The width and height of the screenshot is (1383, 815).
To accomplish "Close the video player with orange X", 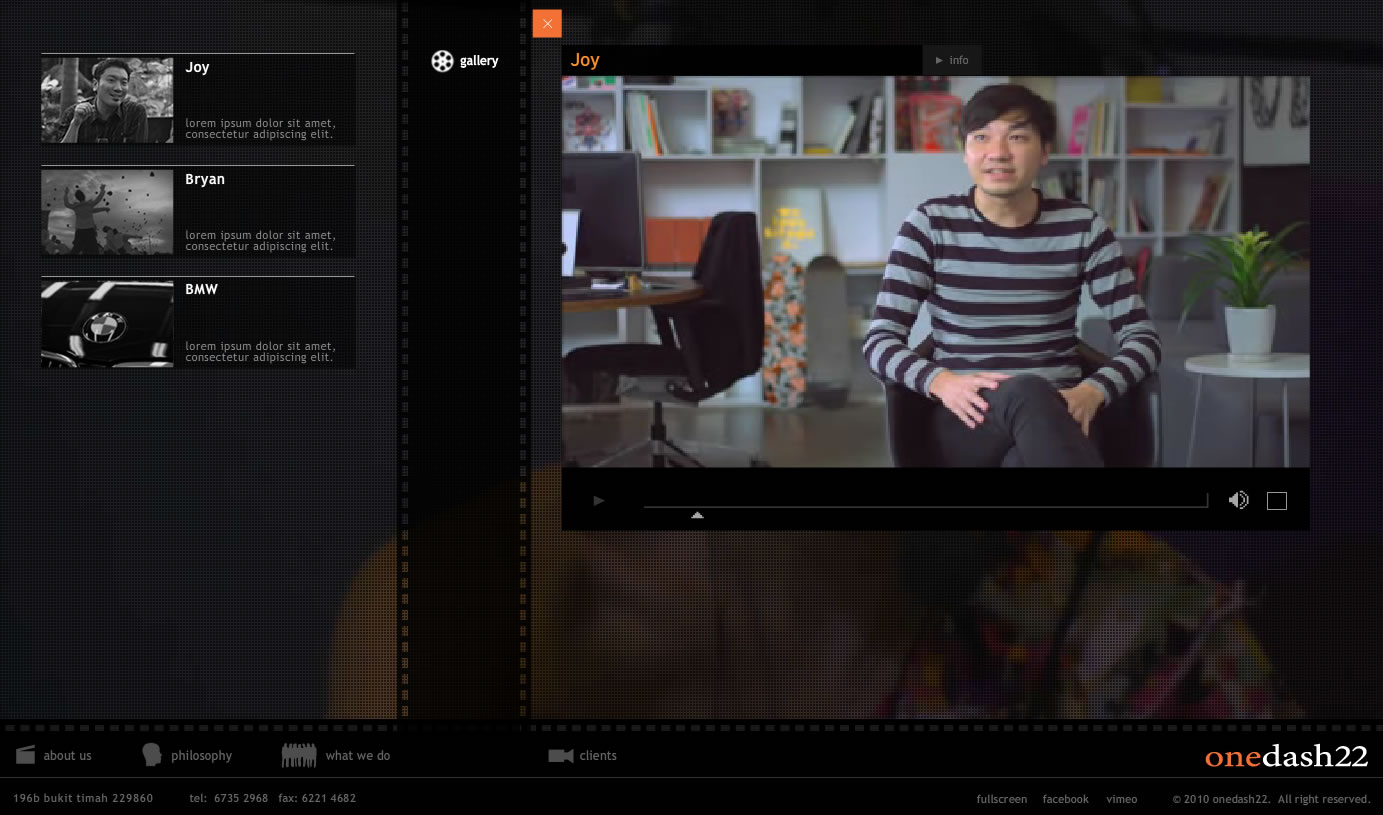I will pyautogui.click(x=547, y=23).
